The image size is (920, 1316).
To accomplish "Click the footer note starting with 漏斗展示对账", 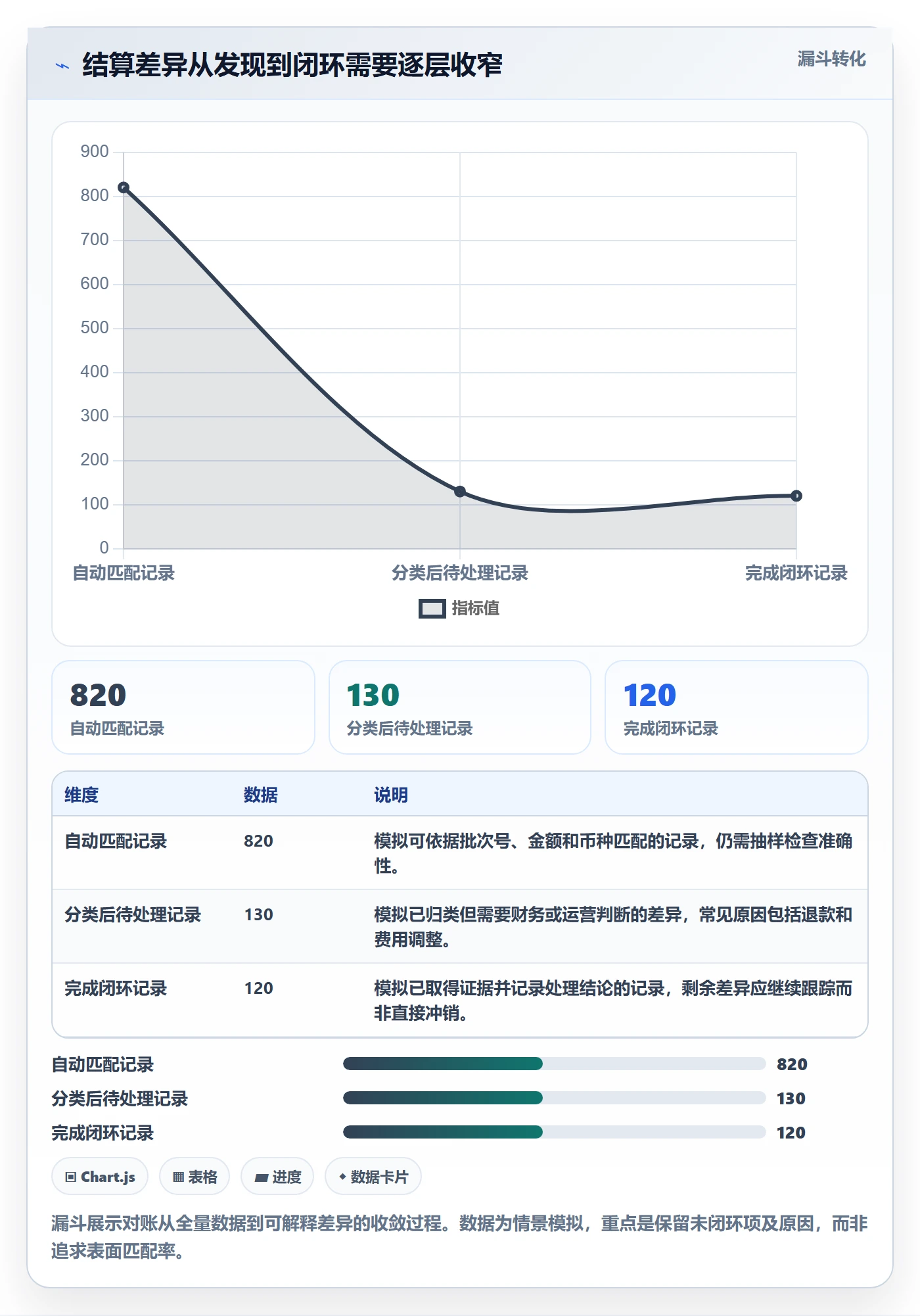I will click(x=460, y=1237).
